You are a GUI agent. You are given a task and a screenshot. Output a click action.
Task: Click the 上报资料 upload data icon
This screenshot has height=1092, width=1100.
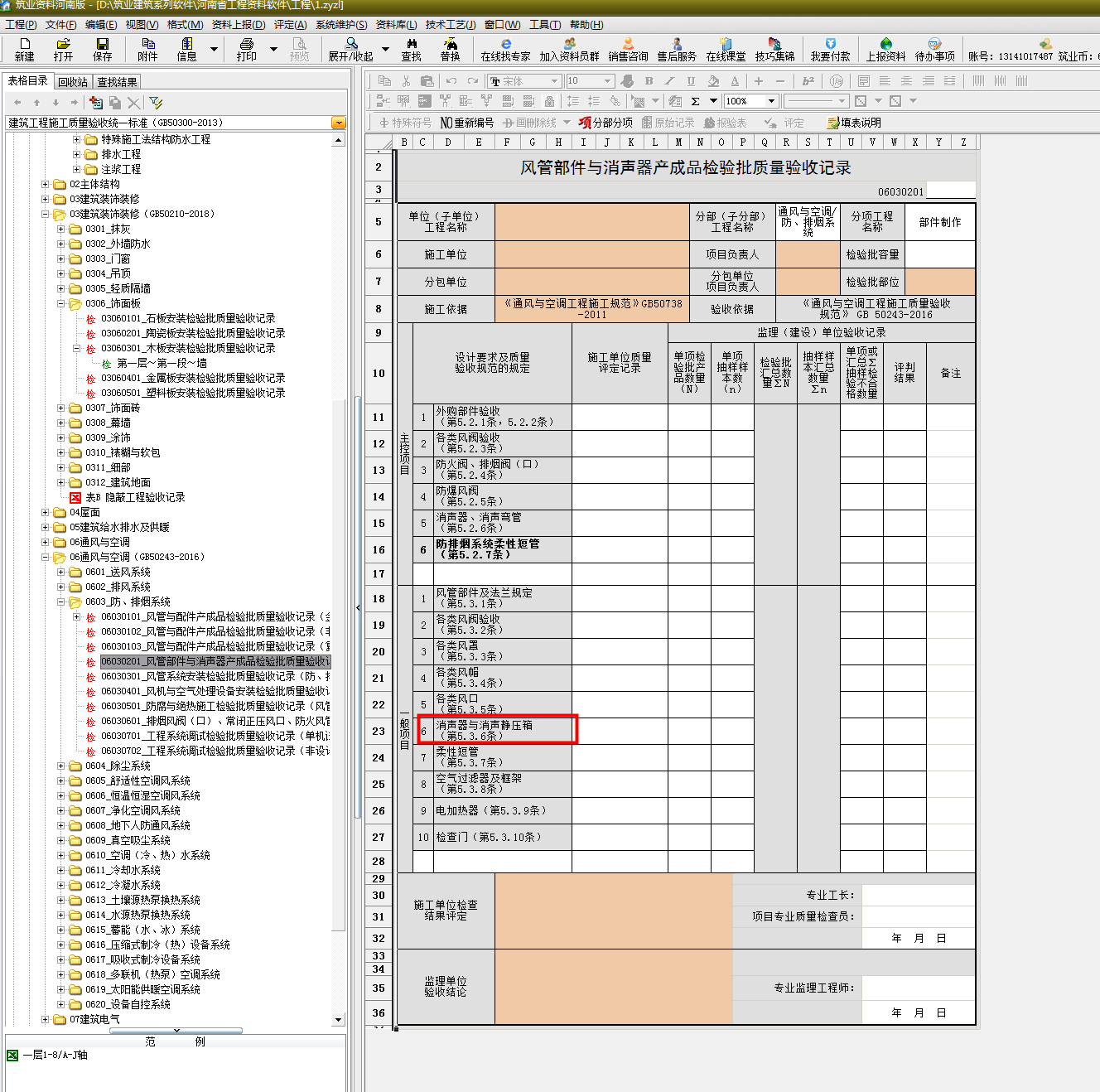point(885,49)
